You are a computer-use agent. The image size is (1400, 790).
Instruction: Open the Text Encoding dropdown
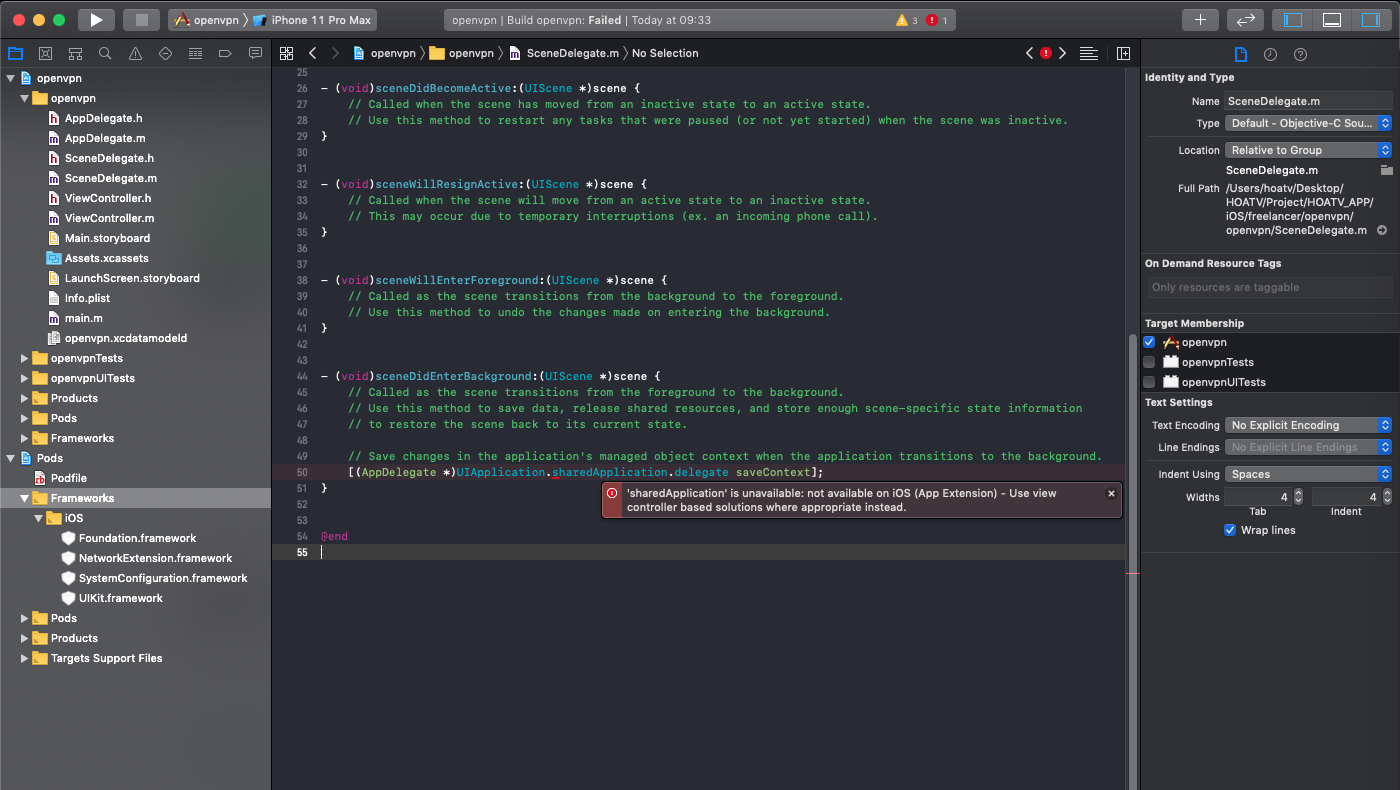[1309, 425]
